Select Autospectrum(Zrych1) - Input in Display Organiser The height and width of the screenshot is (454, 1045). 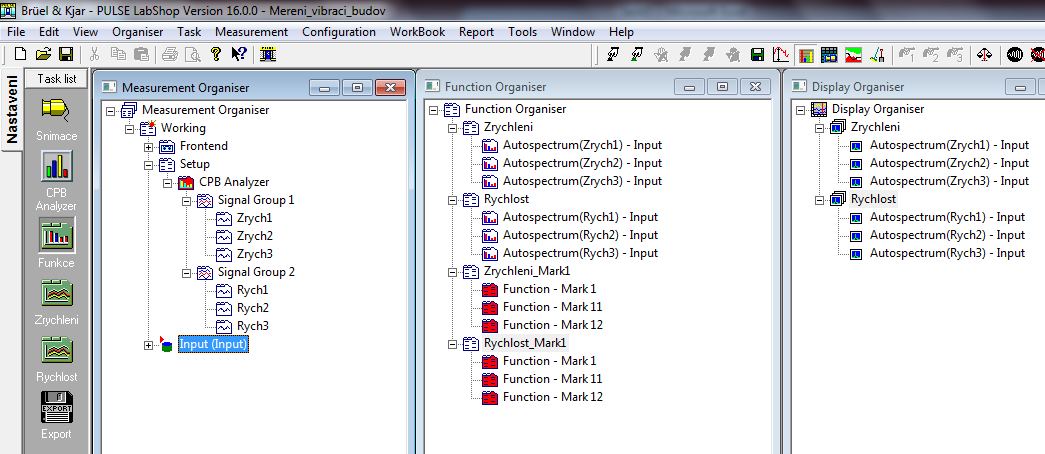coord(949,145)
